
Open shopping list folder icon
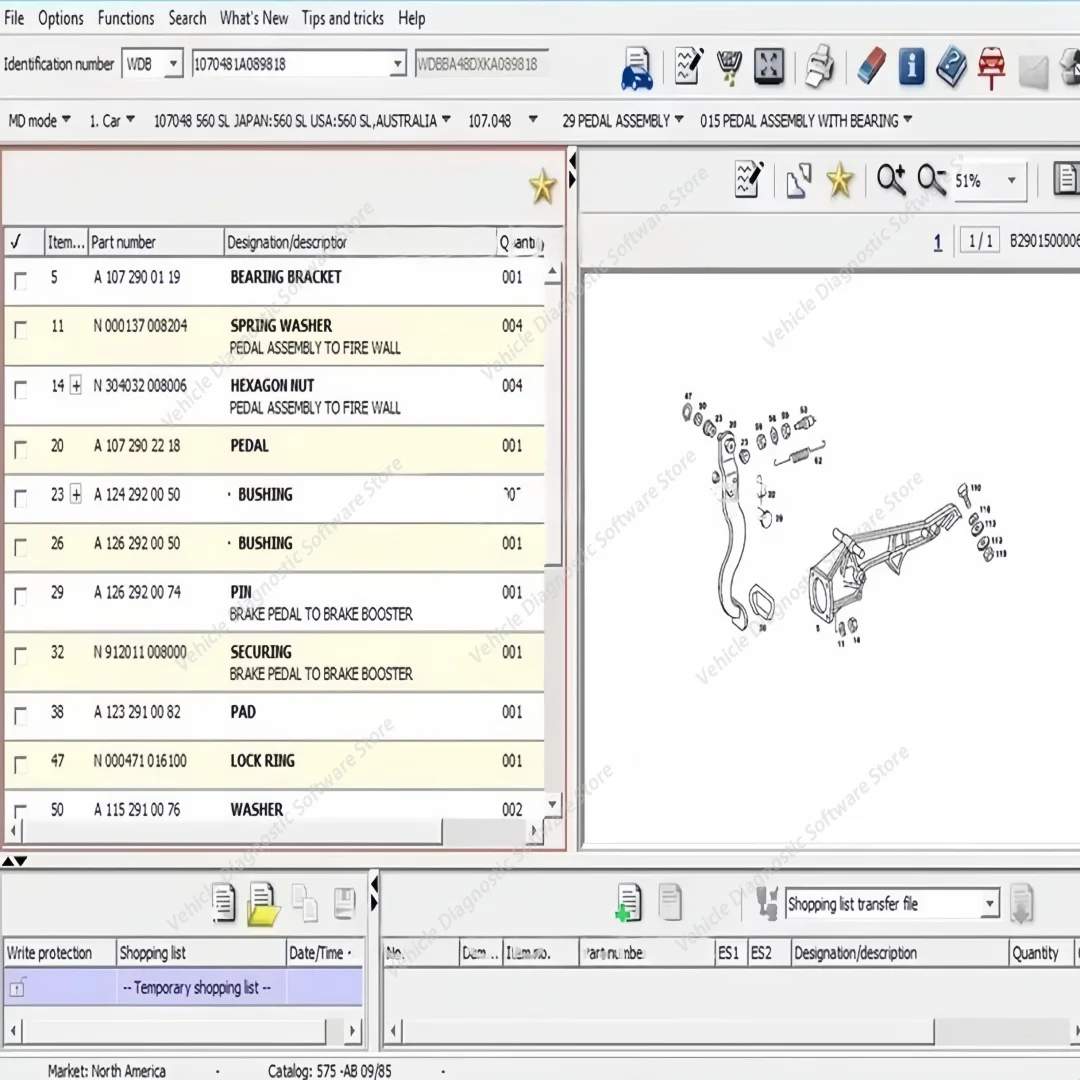click(x=263, y=904)
